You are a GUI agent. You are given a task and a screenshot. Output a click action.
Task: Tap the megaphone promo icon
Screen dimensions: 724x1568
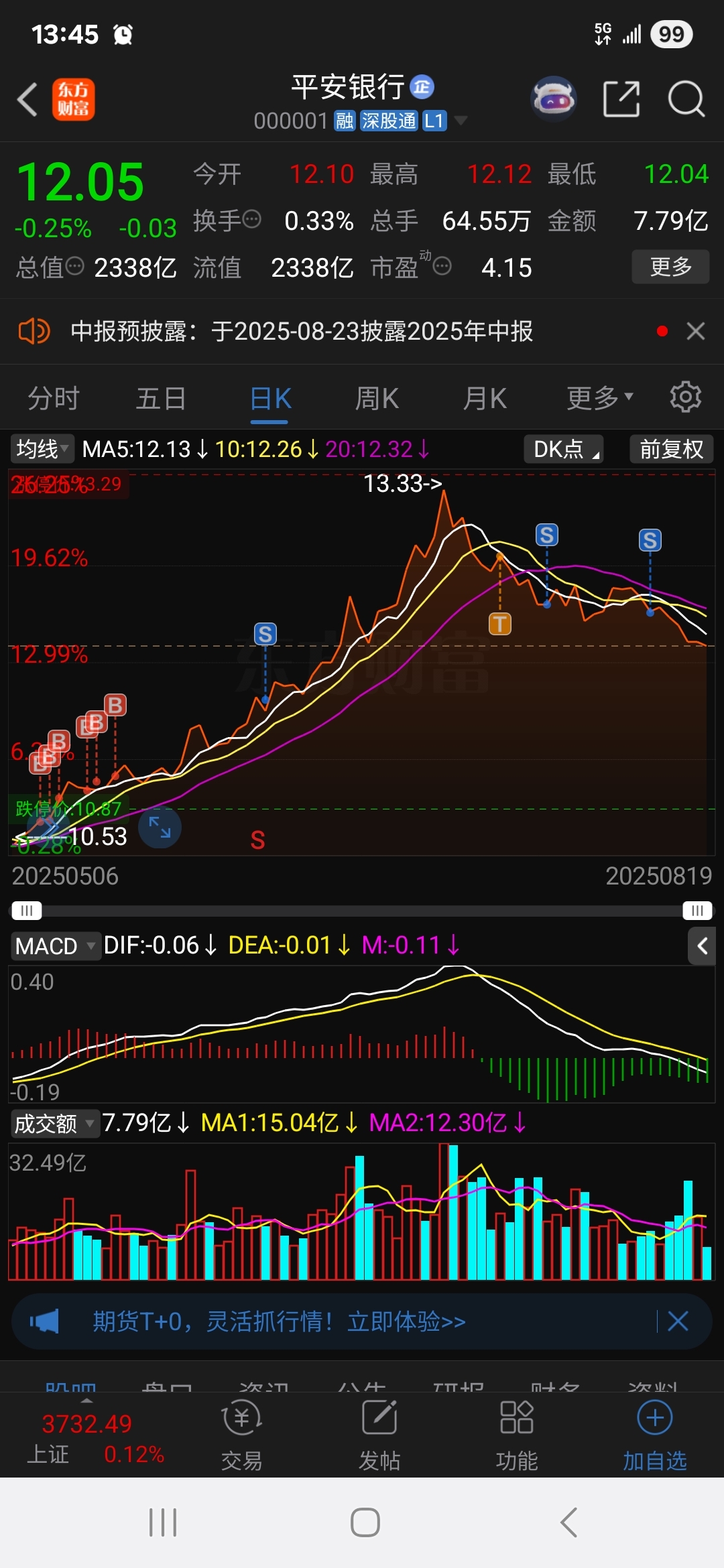(44, 1321)
